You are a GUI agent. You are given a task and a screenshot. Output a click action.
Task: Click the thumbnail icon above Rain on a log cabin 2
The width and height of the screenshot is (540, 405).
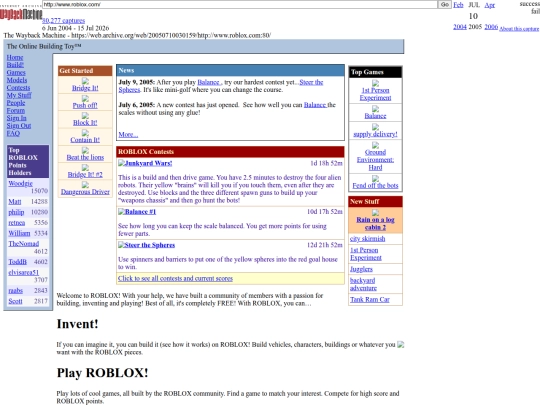(375, 212)
